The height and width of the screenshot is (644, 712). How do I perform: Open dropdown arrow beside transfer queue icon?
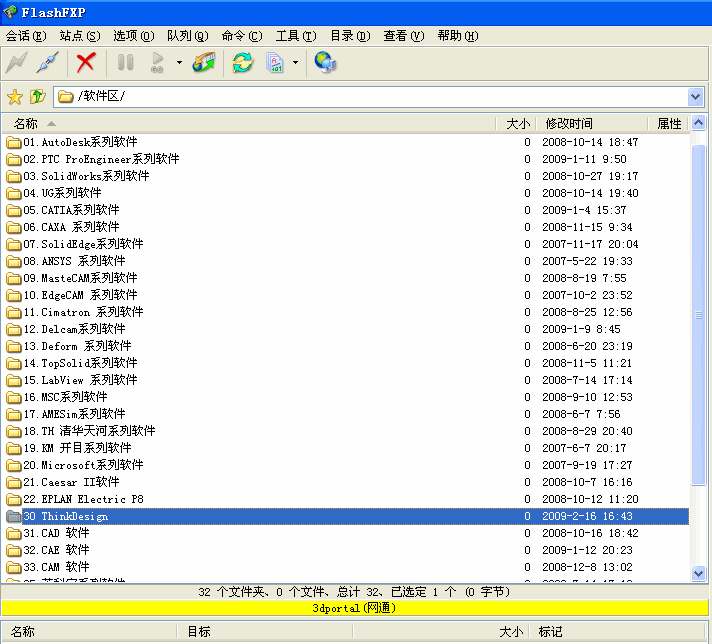(179, 62)
